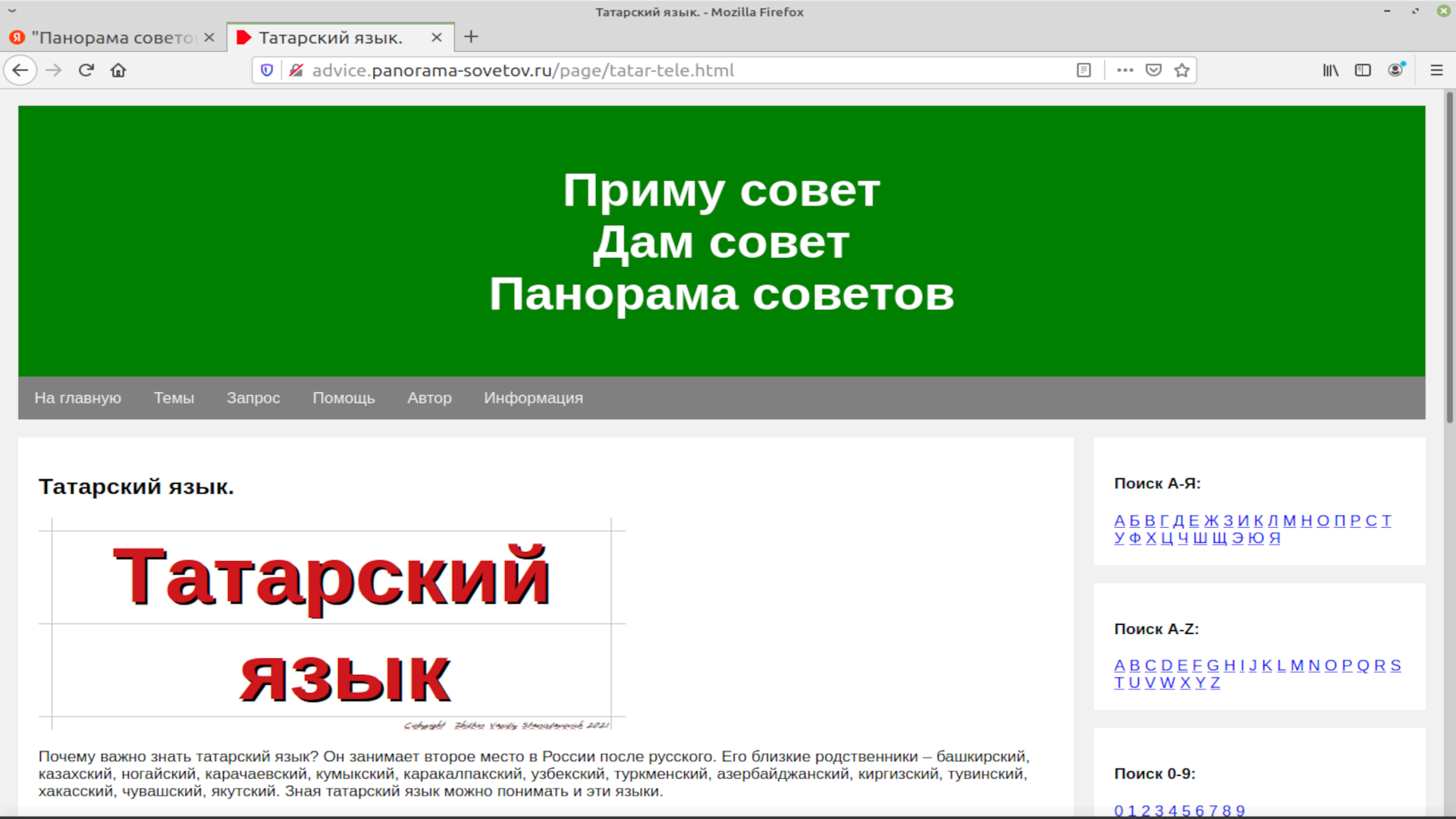Go to На главную in site menu

(78, 397)
